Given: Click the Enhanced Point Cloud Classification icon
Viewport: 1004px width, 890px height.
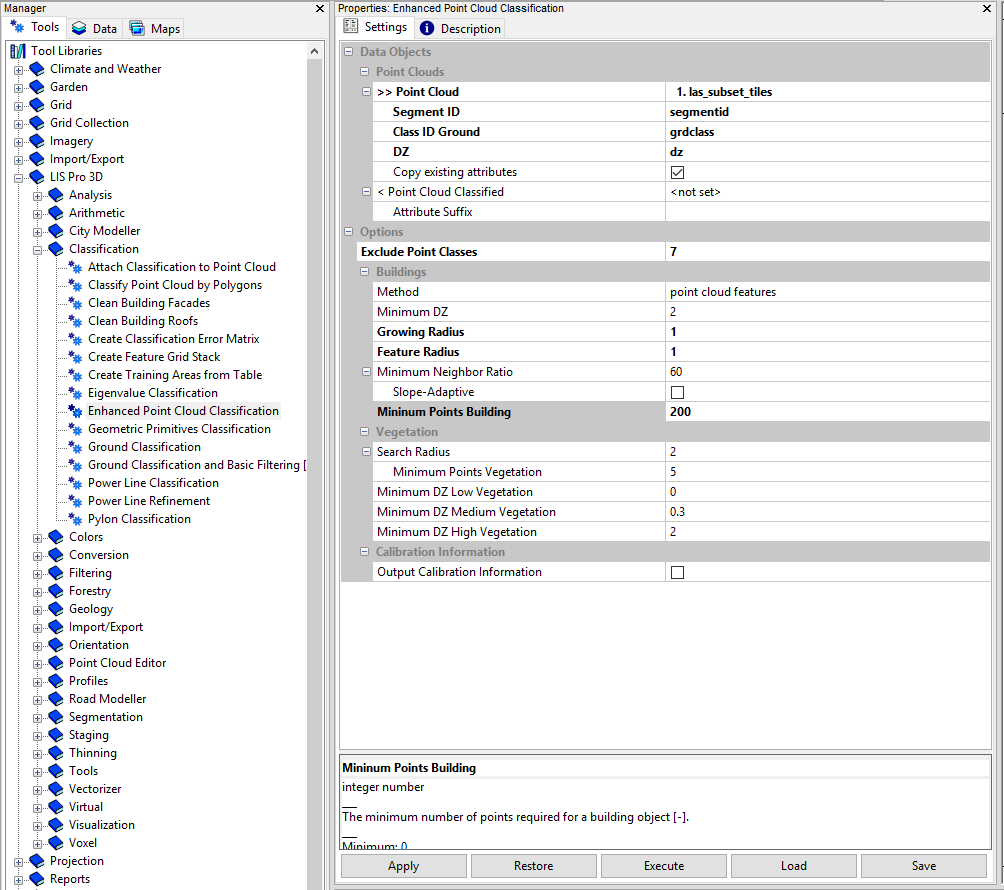Looking at the screenshot, I should 76,410.
